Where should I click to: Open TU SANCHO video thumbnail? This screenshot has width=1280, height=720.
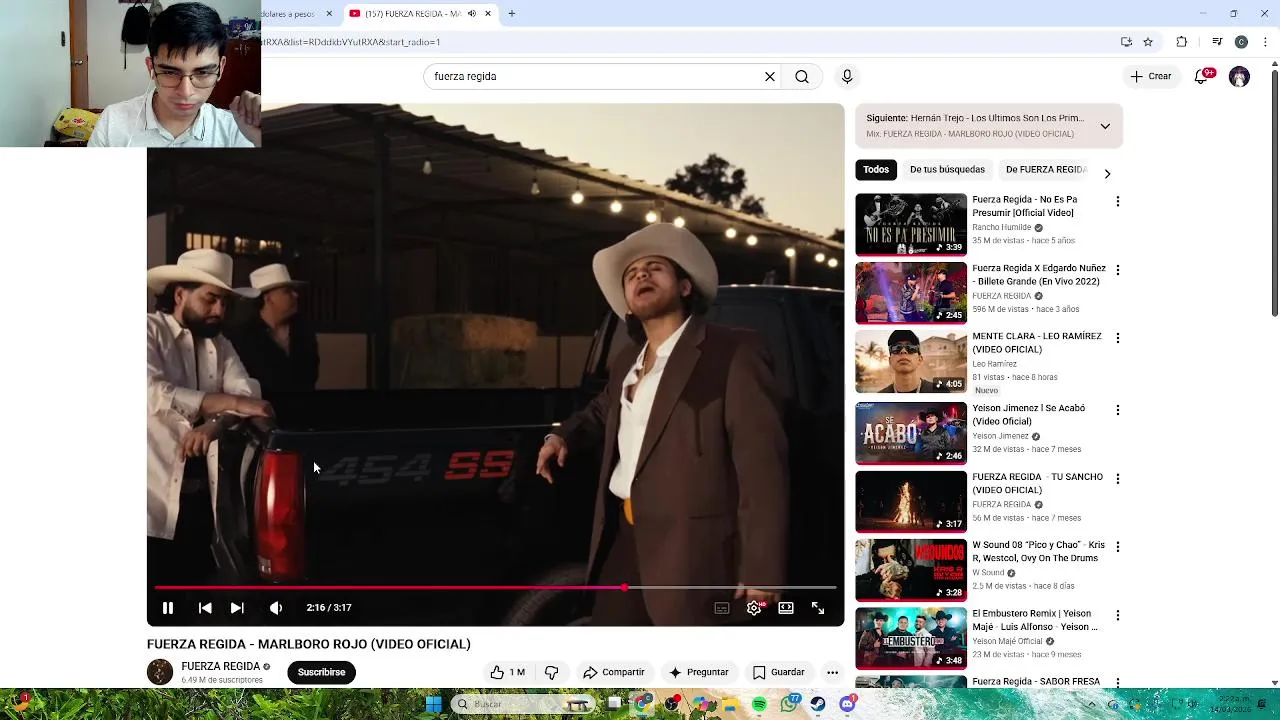click(x=911, y=501)
